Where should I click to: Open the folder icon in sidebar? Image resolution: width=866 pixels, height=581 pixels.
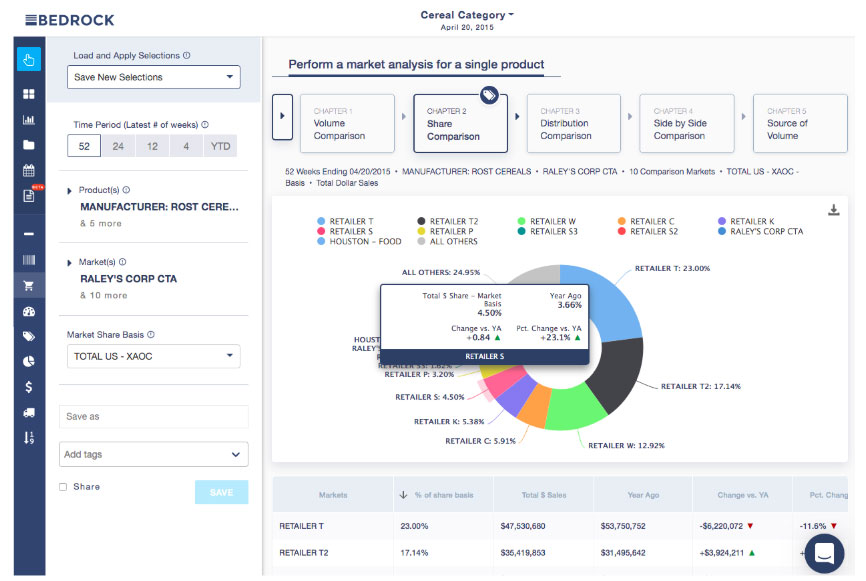point(29,145)
